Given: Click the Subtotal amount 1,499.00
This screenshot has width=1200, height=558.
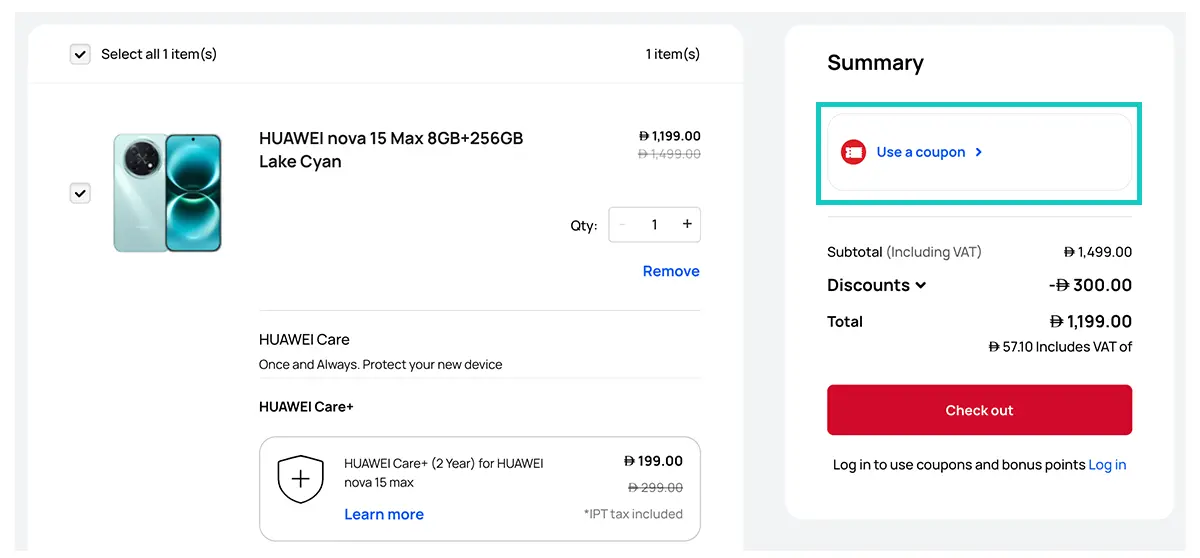Looking at the screenshot, I should tap(1098, 252).
